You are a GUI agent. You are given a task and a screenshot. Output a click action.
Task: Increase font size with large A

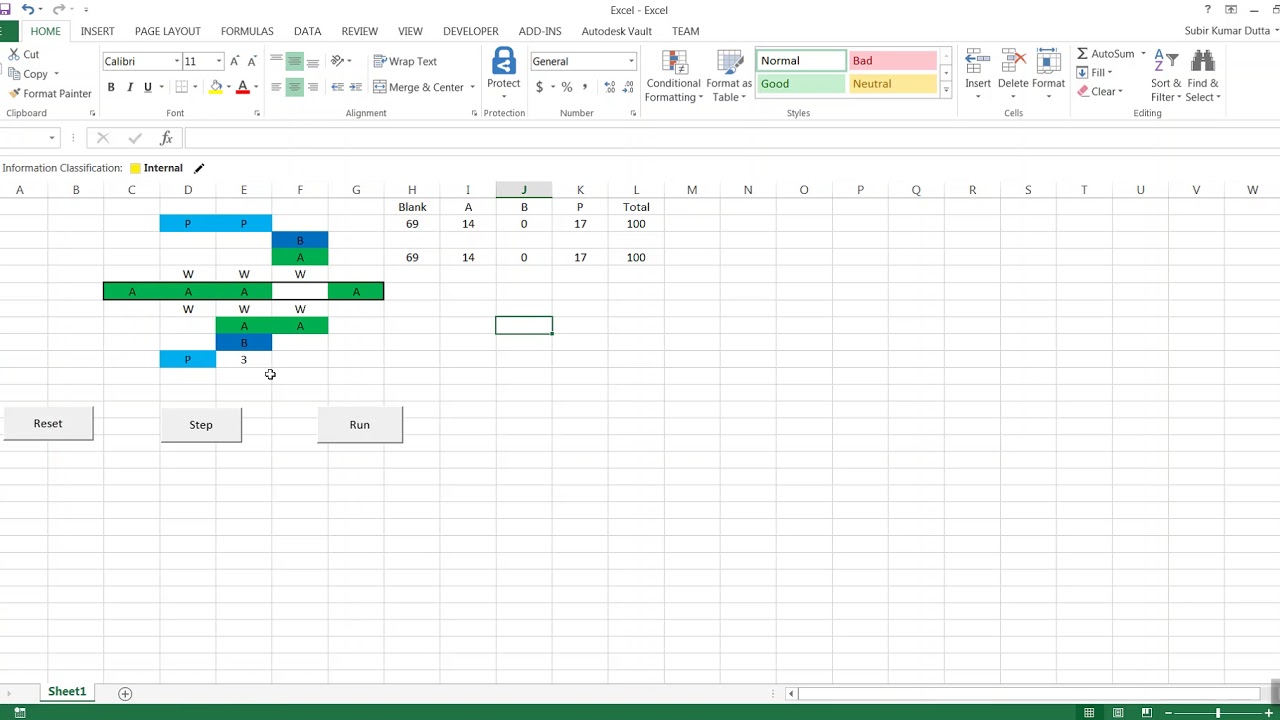pos(233,61)
